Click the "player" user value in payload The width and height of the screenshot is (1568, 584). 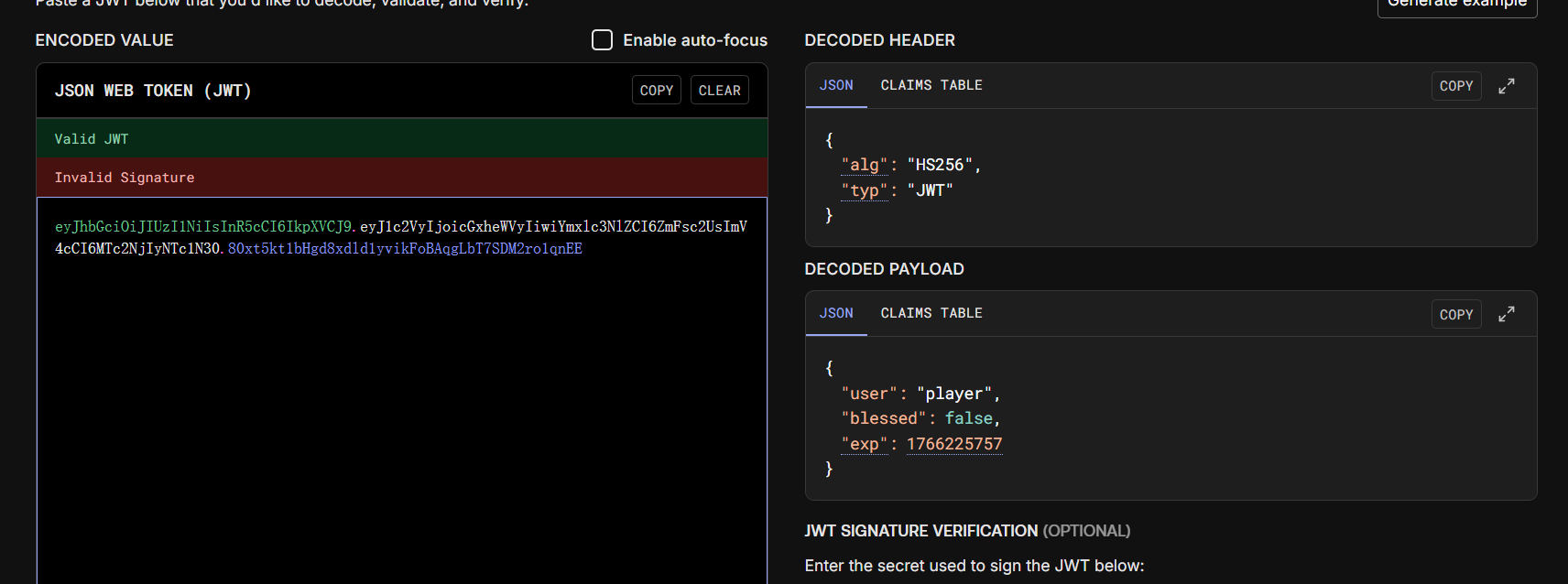point(954,394)
